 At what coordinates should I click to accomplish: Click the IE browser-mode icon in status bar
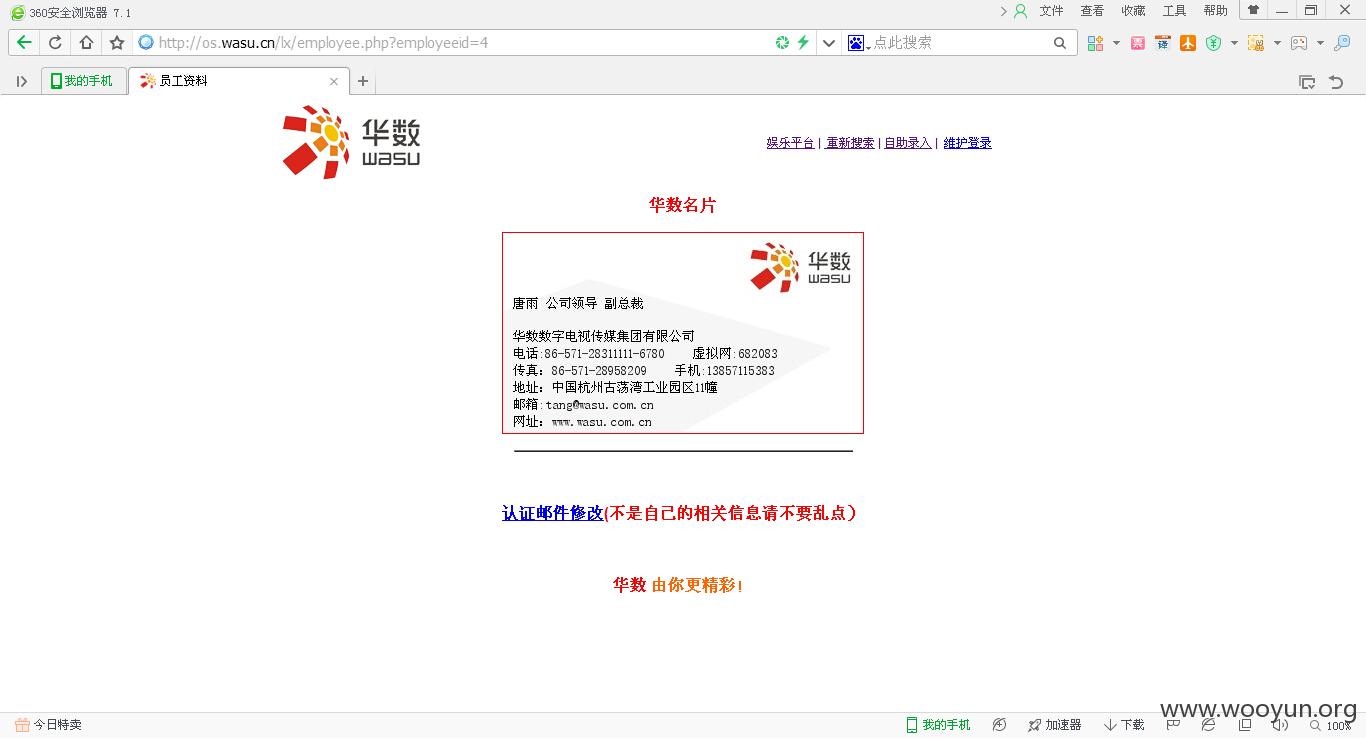tap(1208, 725)
